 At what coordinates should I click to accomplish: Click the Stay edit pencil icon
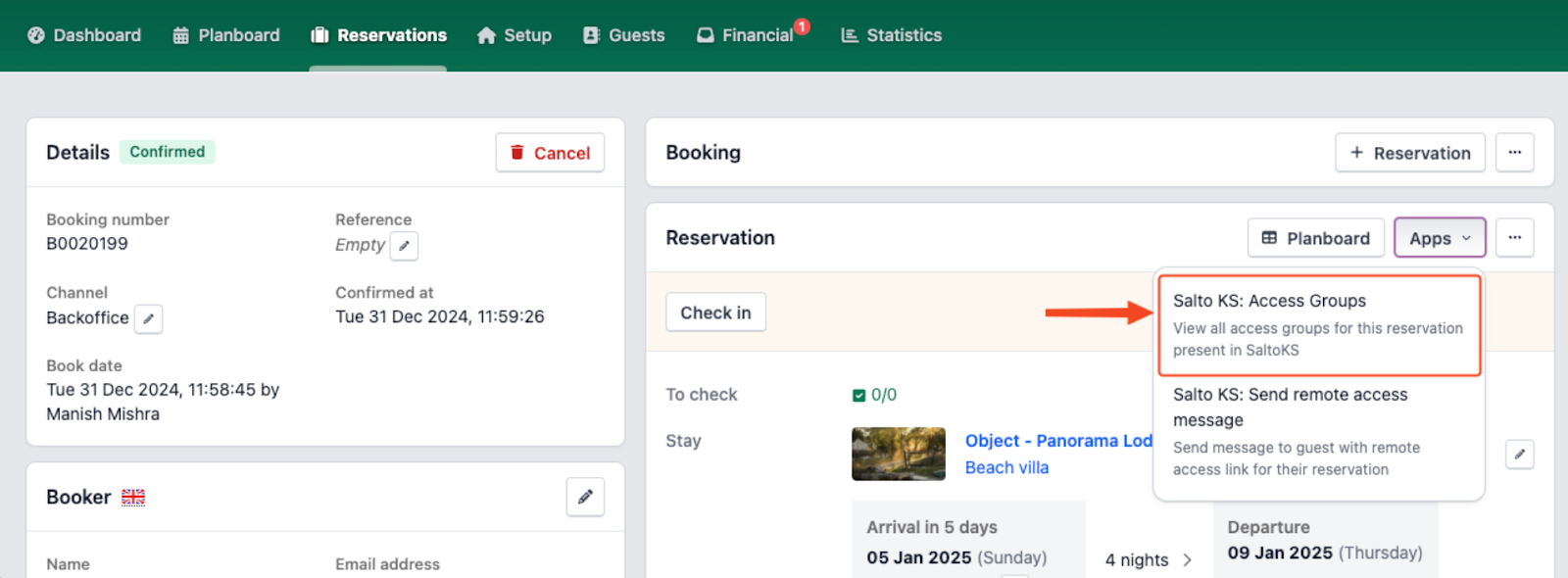coord(1519,455)
